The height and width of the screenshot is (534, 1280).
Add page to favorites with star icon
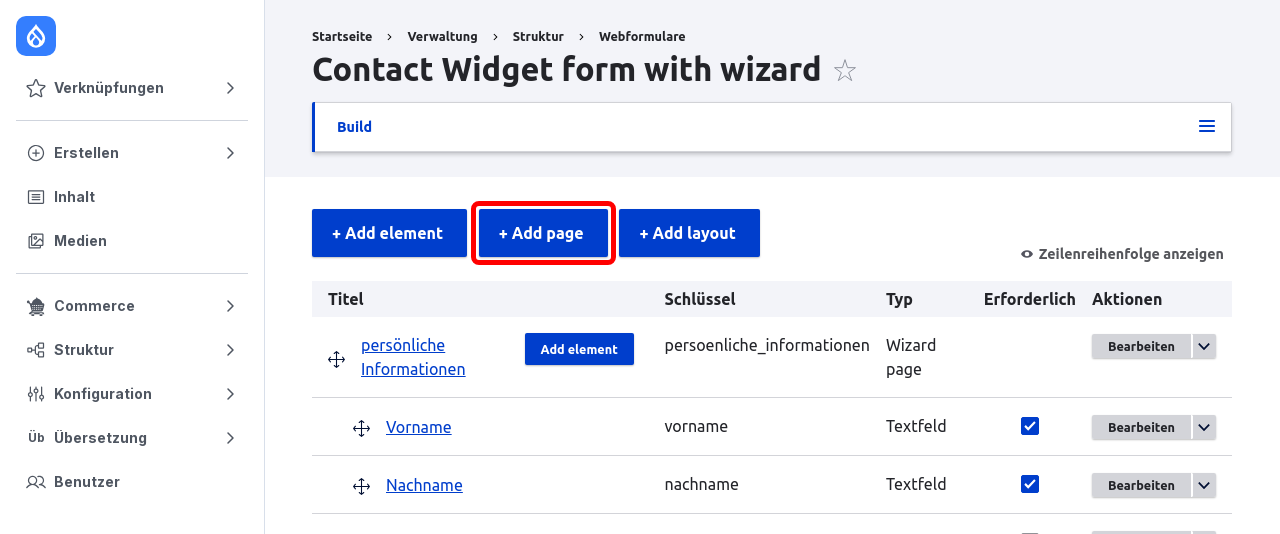pyautogui.click(x=845, y=71)
